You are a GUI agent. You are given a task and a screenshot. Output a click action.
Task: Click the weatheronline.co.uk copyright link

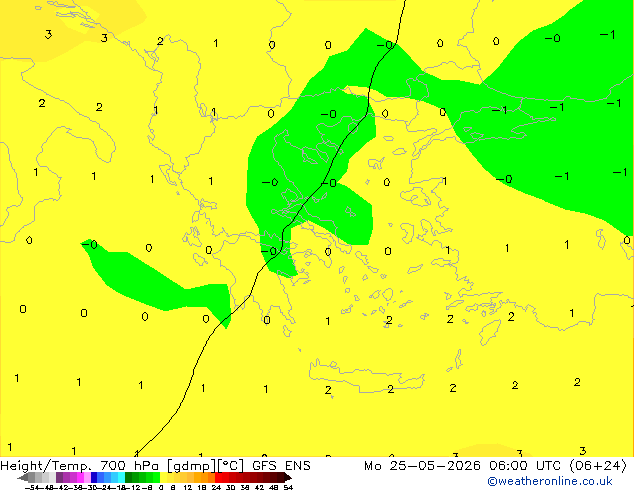coord(550,481)
